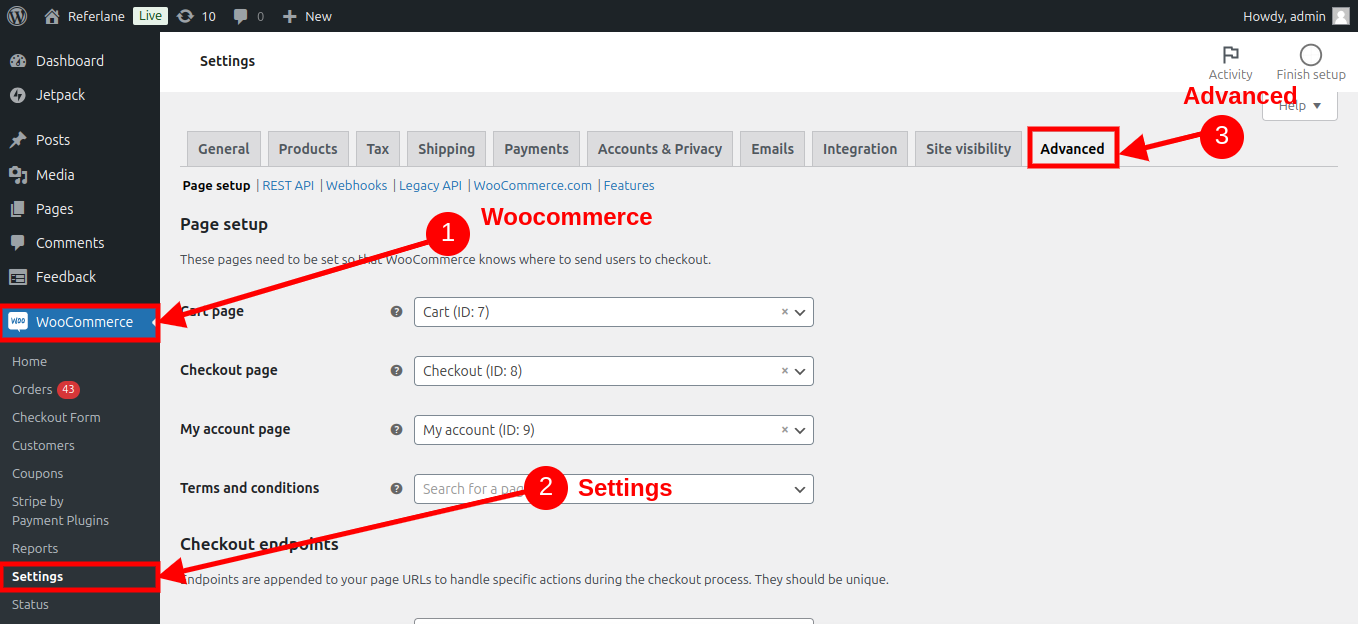Click the comments bubble icon in admin bar
This screenshot has width=1358, height=624.
241,16
